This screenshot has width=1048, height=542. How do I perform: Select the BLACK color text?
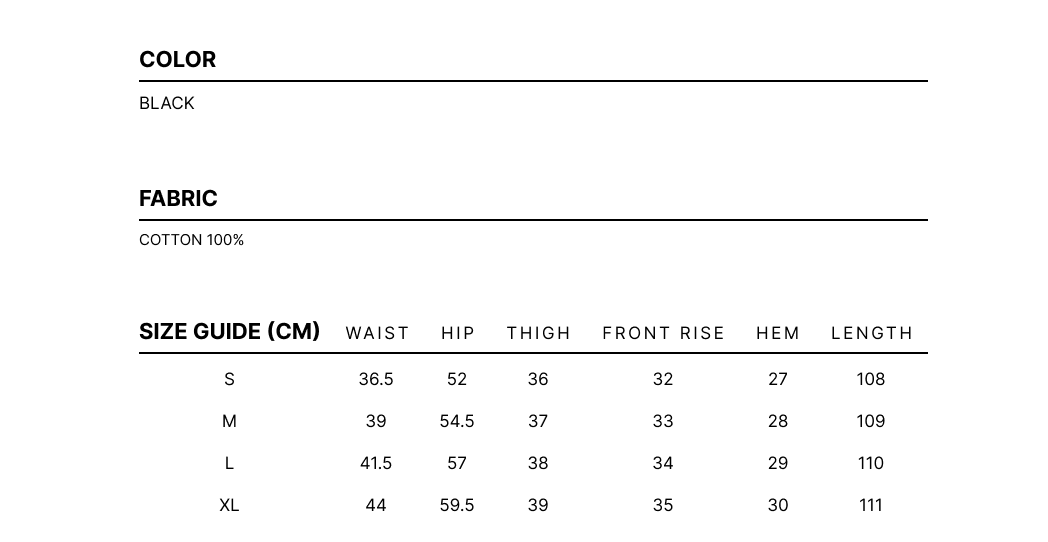[x=166, y=104]
